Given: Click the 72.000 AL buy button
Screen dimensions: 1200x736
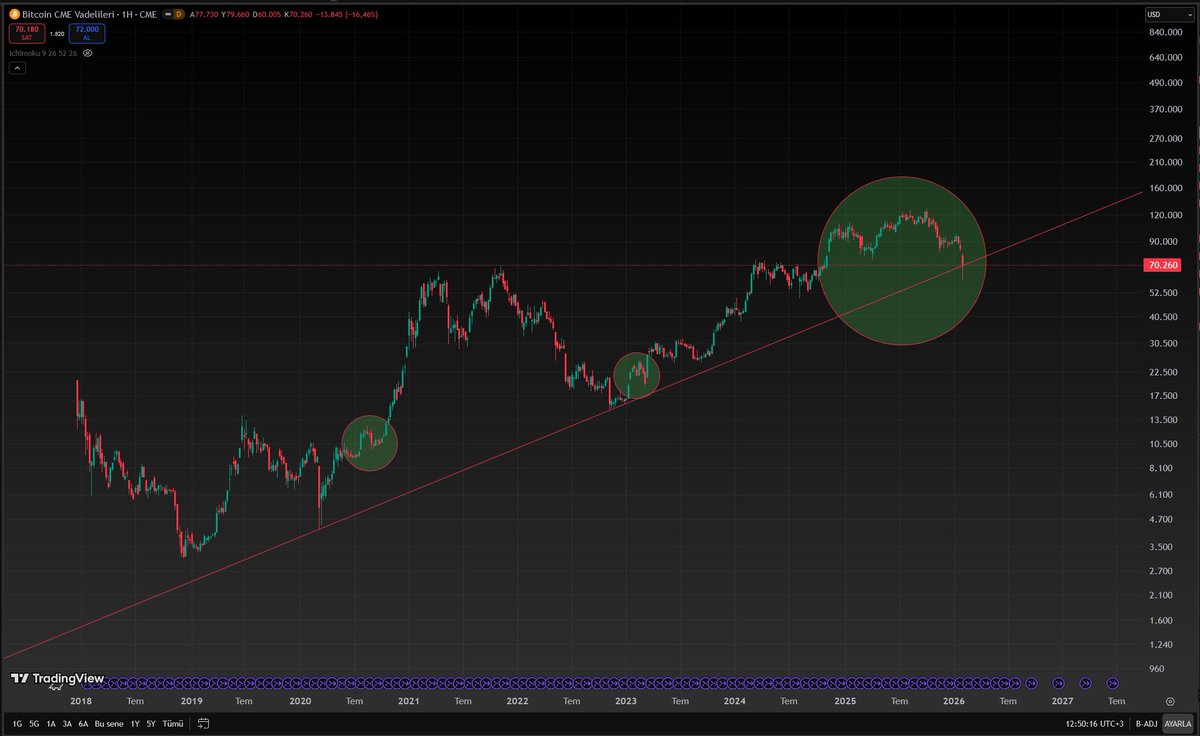Looking at the screenshot, I should [87, 33].
